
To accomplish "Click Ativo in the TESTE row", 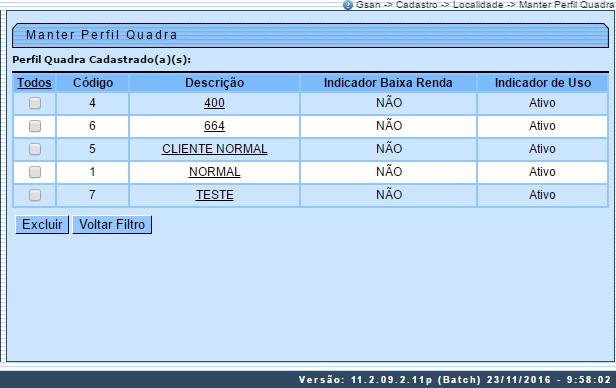I will pos(542,195).
